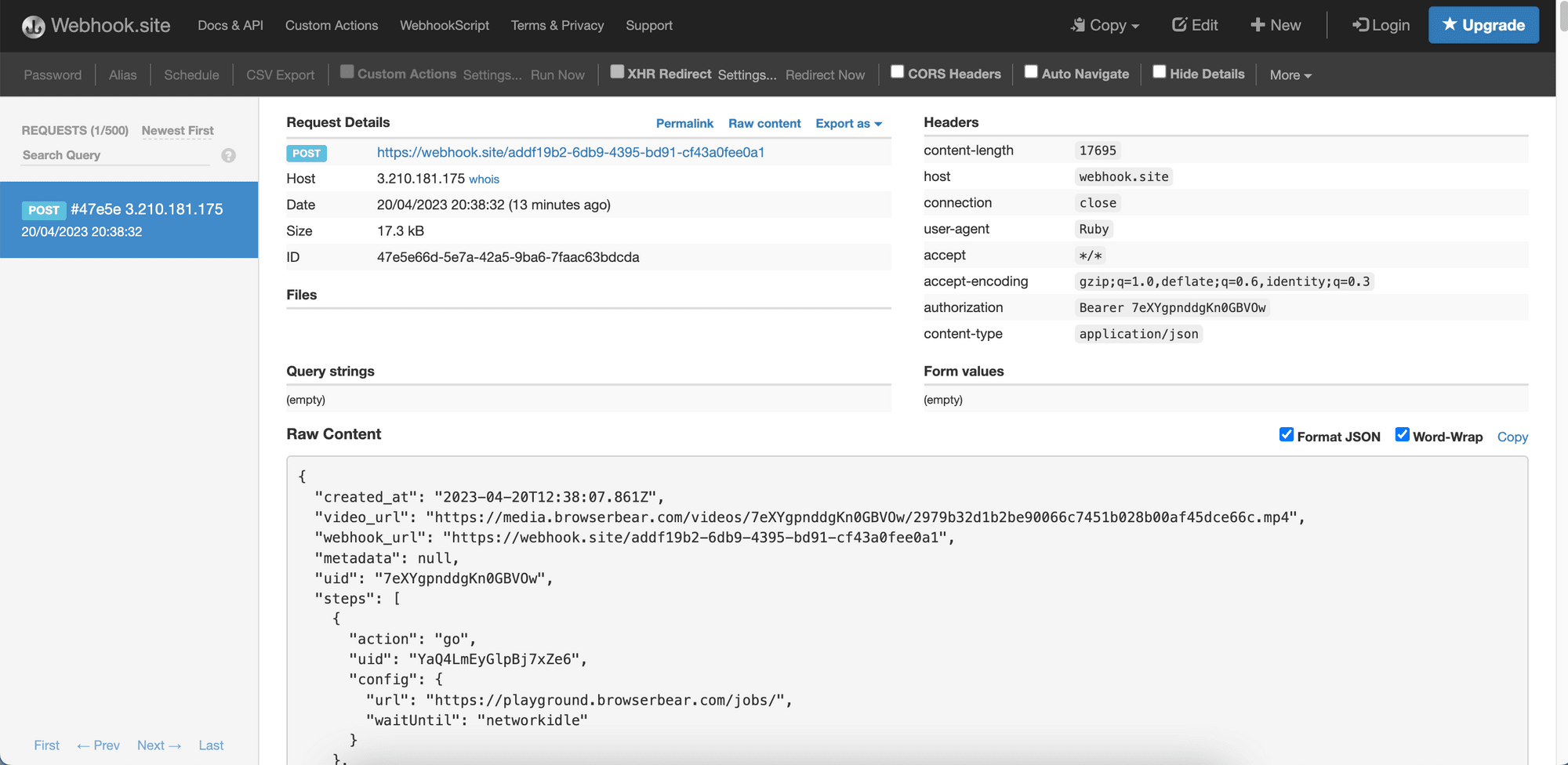Expand the More menu

1290,74
